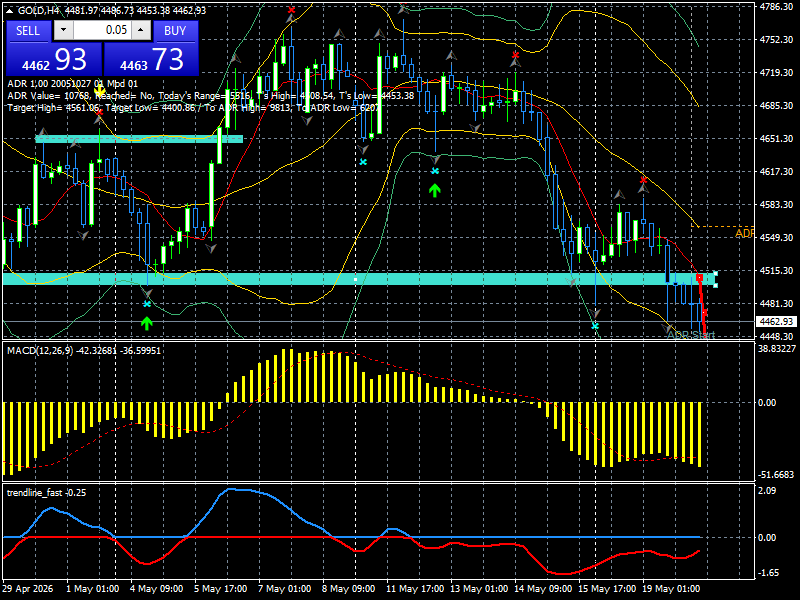This screenshot has height=600, width=800.
Task: Click trendline scale value -1.65
Action: point(769,573)
